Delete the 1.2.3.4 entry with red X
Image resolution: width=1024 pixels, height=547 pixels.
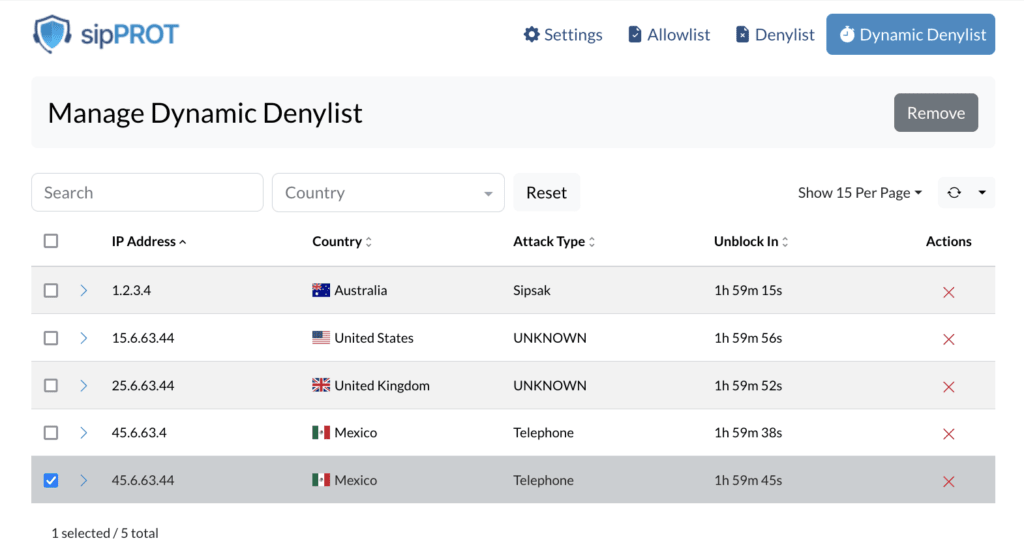point(949,292)
